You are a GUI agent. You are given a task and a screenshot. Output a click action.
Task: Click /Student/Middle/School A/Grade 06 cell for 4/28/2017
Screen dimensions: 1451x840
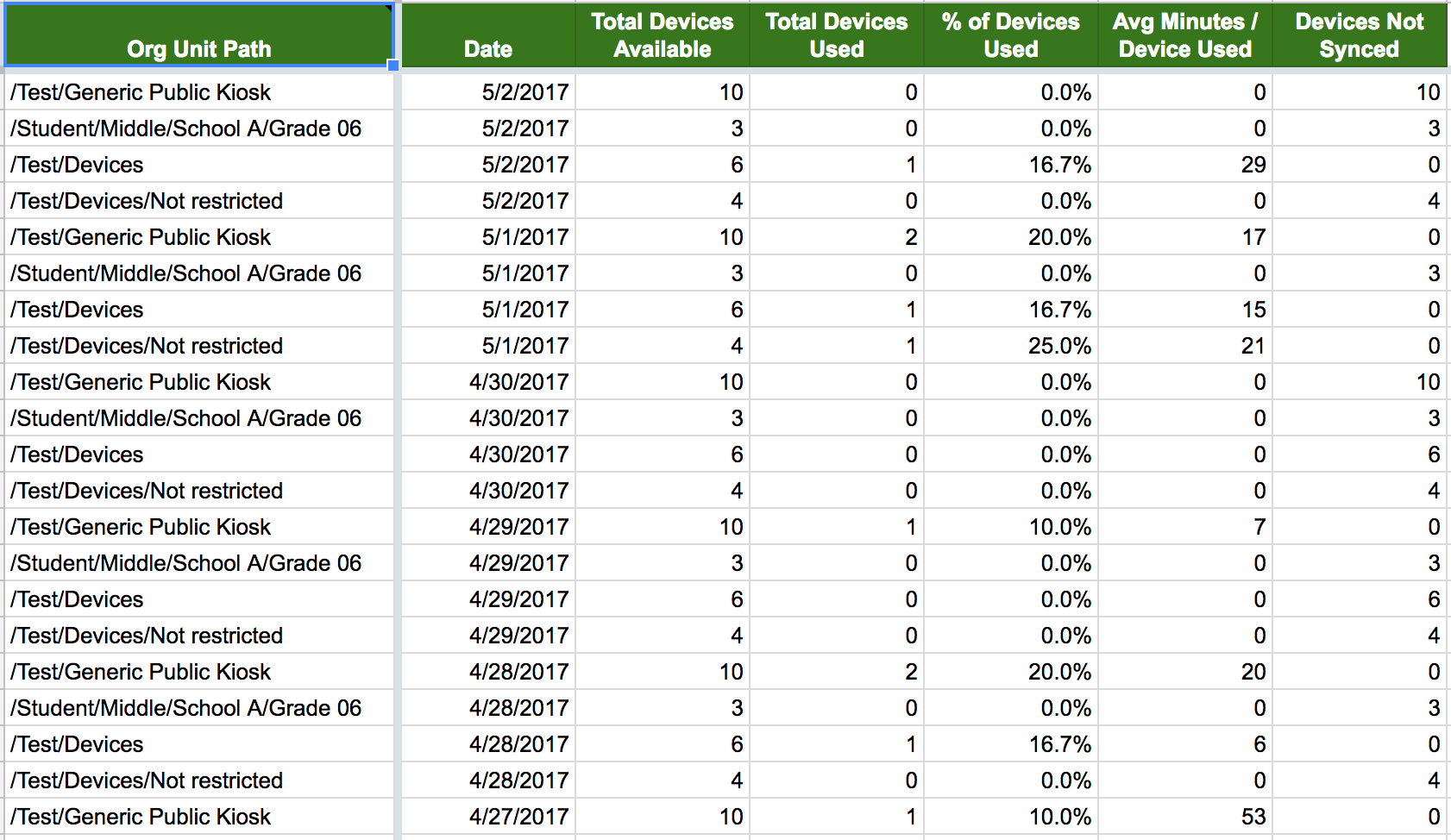pos(198,708)
